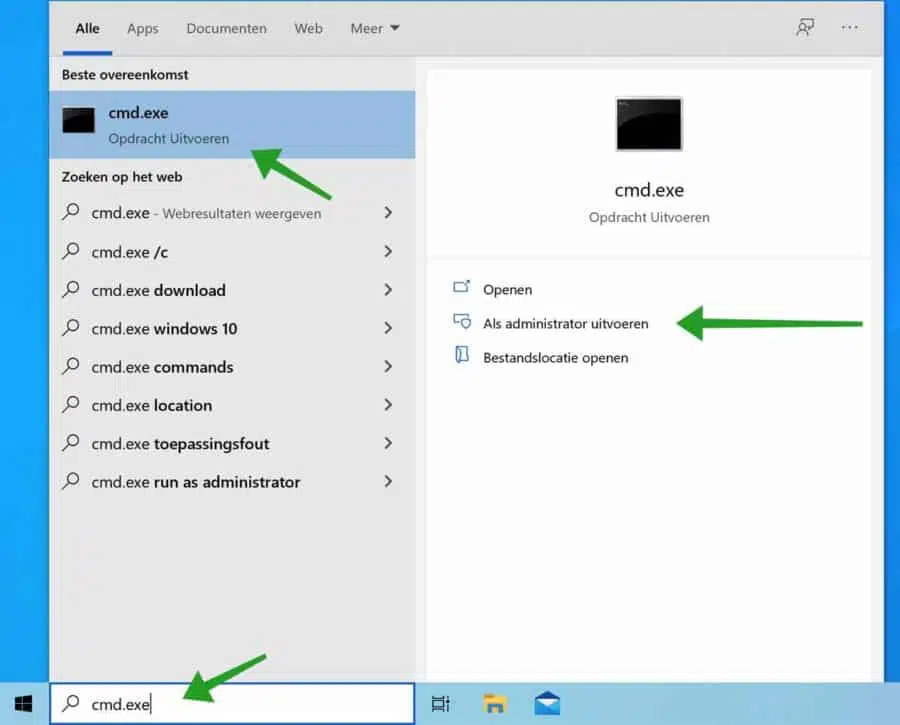Click the large cmd.exe preview icon
Image resolution: width=900 pixels, height=725 pixels.
649,124
